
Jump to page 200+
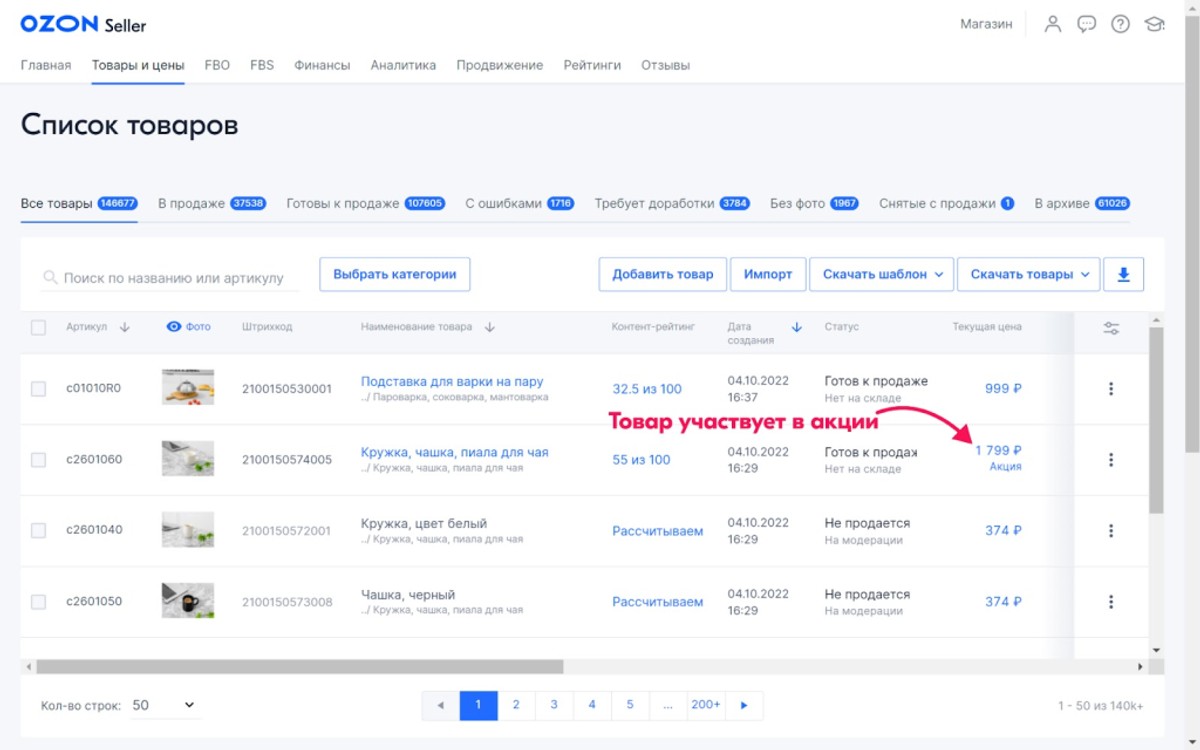[706, 705]
